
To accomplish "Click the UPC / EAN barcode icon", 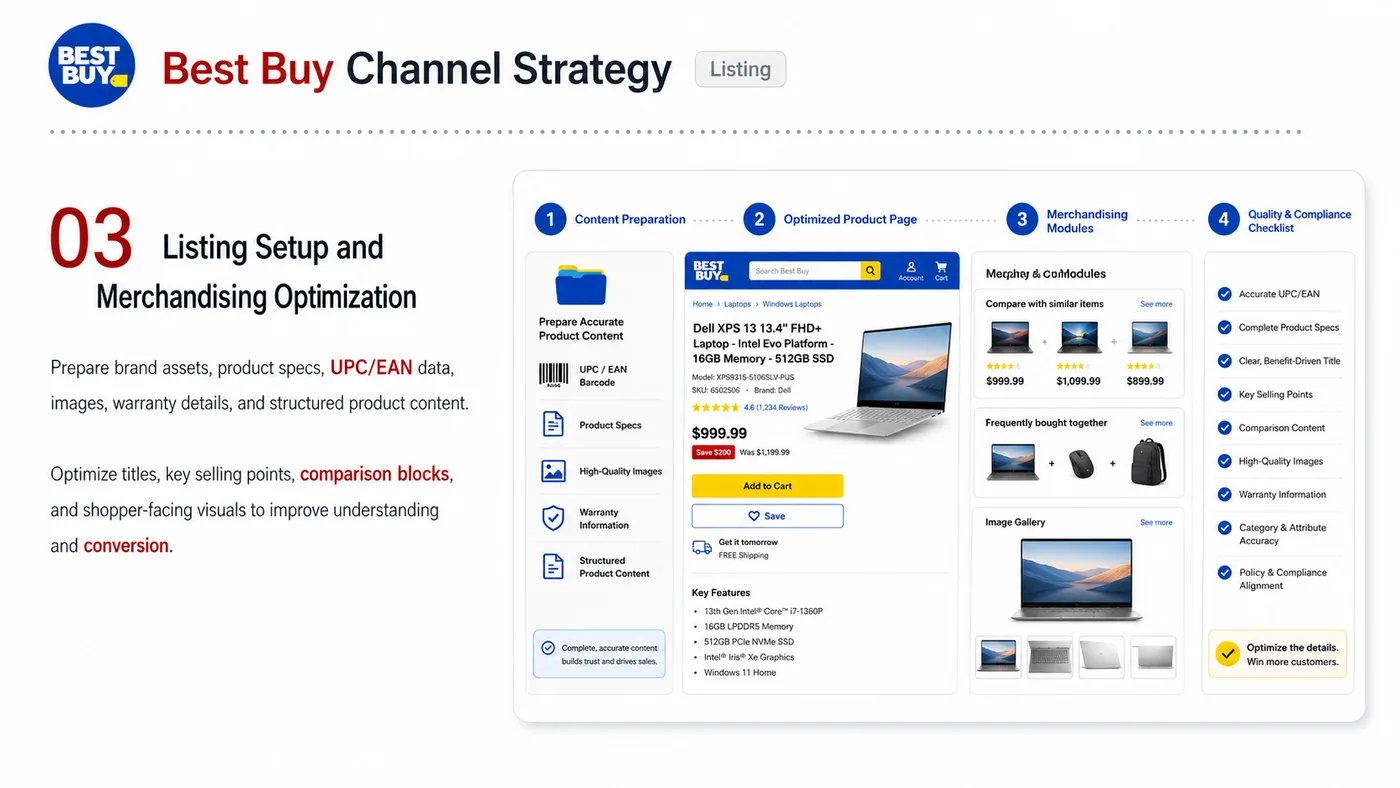I will (553, 376).
